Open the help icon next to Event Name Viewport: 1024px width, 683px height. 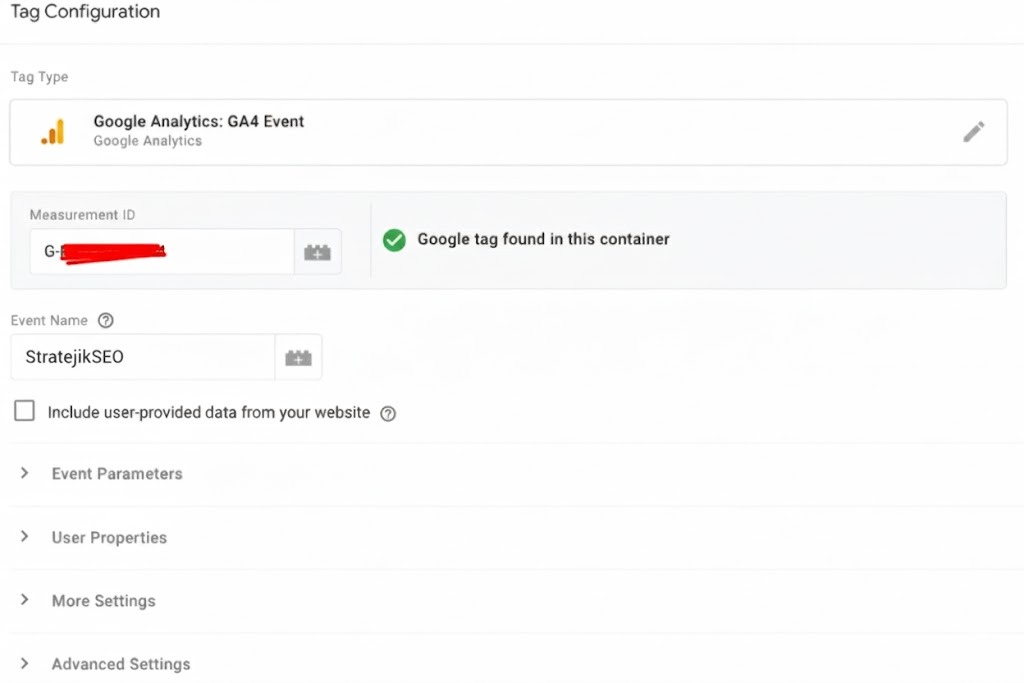click(106, 320)
